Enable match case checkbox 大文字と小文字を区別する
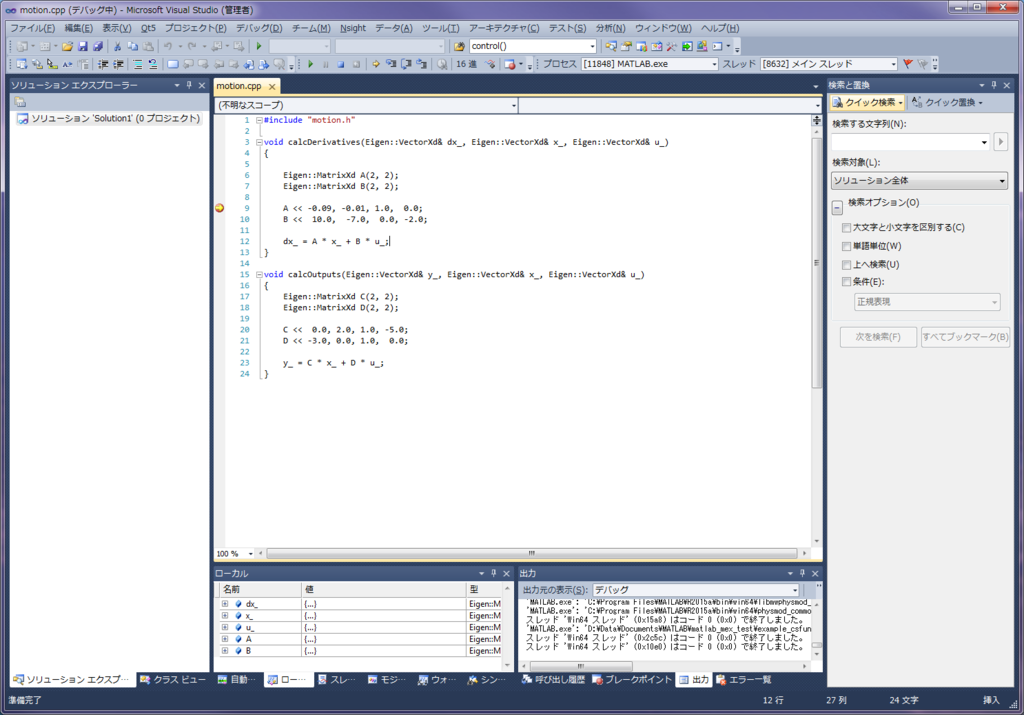1024x715 pixels. (x=846, y=227)
